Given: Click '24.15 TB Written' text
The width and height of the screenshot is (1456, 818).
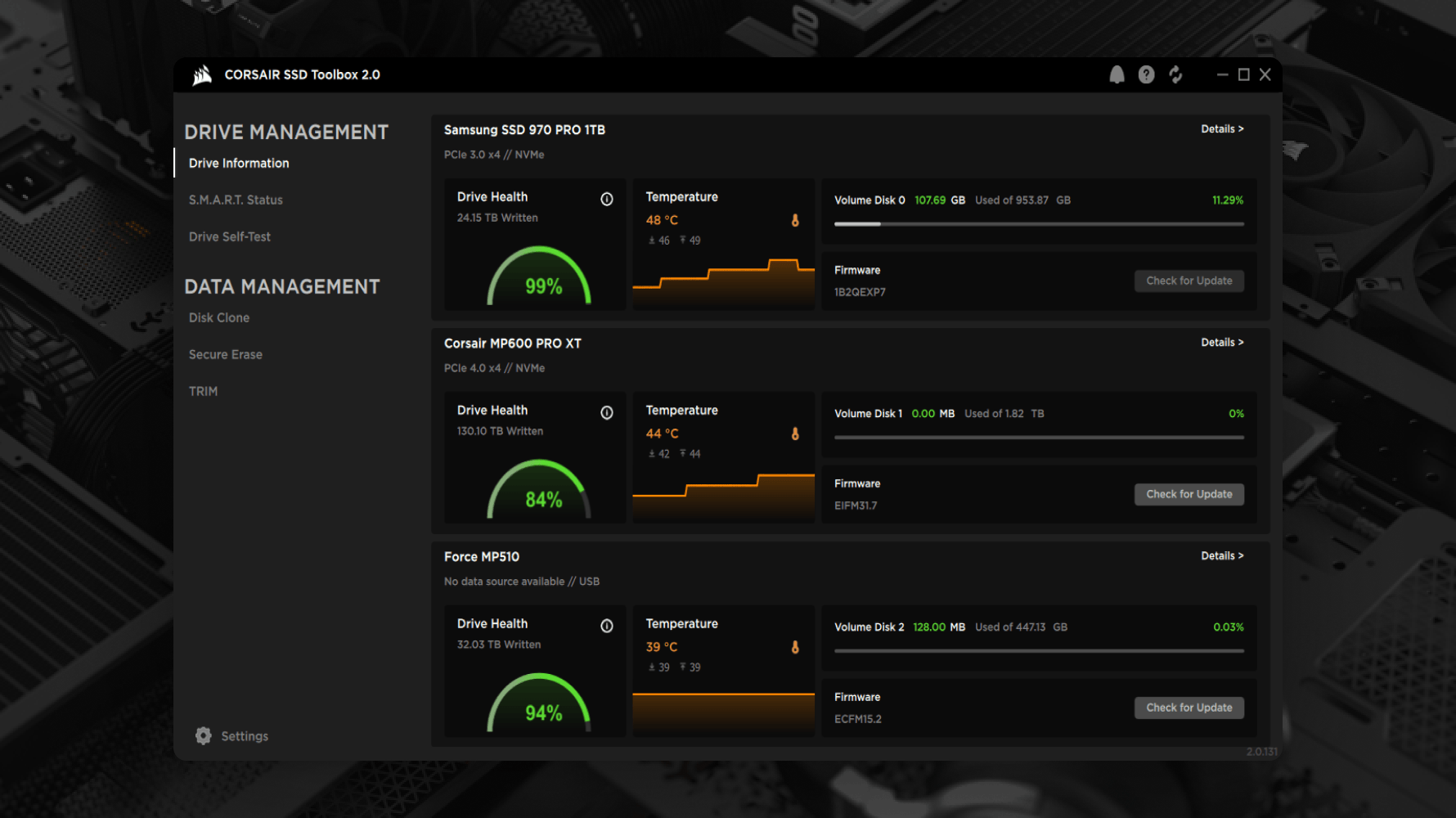Looking at the screenshot, I should point(497,218).
